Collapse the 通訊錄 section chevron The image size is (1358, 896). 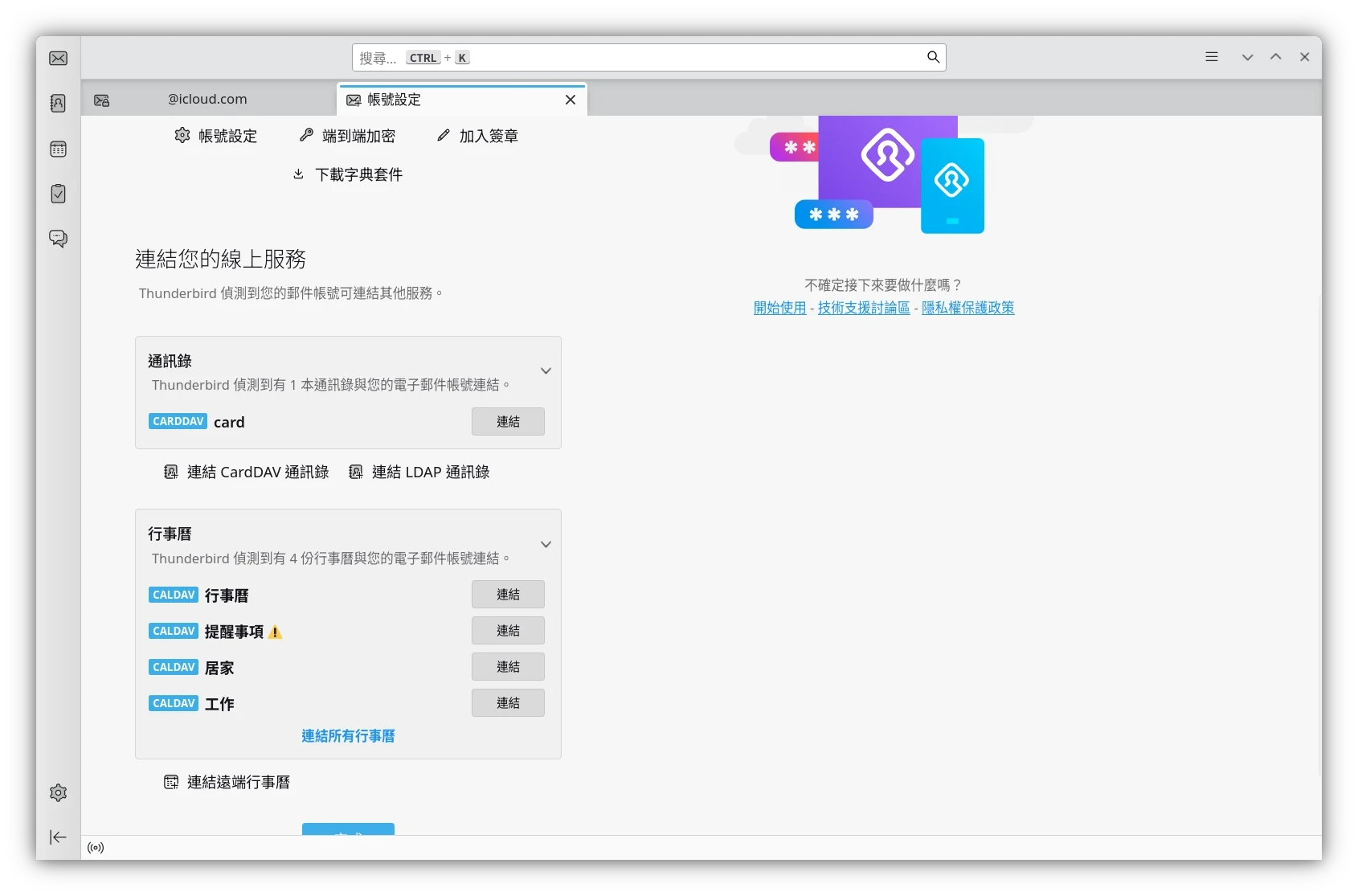click(x=546, y=370)
